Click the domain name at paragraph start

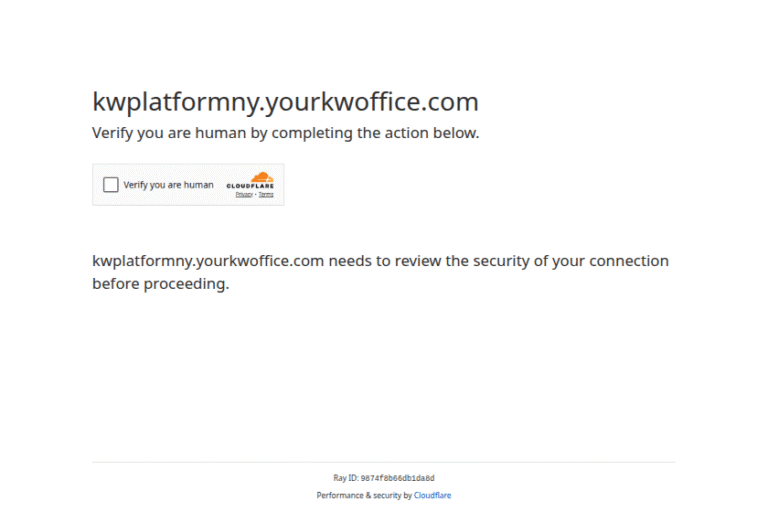pos(208,261)
